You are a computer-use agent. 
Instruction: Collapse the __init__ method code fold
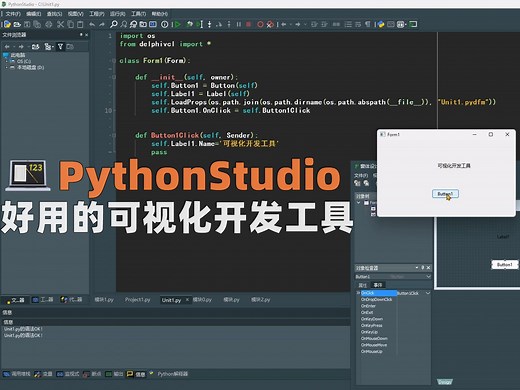[x=113, y=77]
